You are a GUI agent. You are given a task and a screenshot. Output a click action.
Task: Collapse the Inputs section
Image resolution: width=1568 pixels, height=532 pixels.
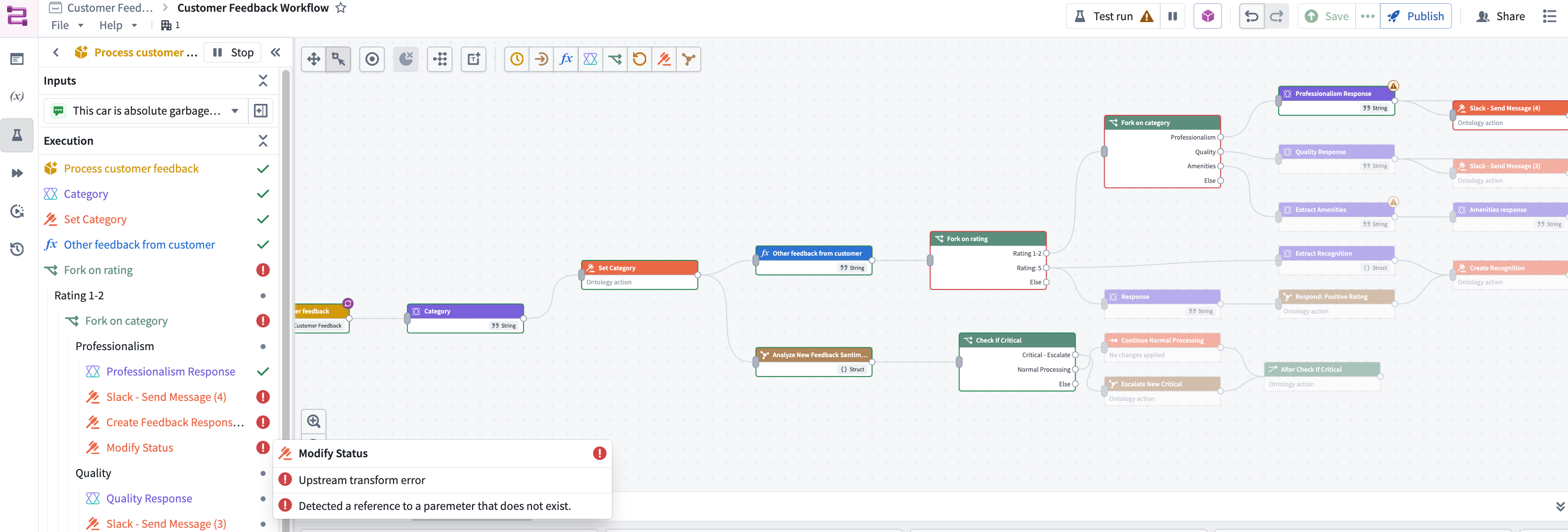(x=263, y=81)
